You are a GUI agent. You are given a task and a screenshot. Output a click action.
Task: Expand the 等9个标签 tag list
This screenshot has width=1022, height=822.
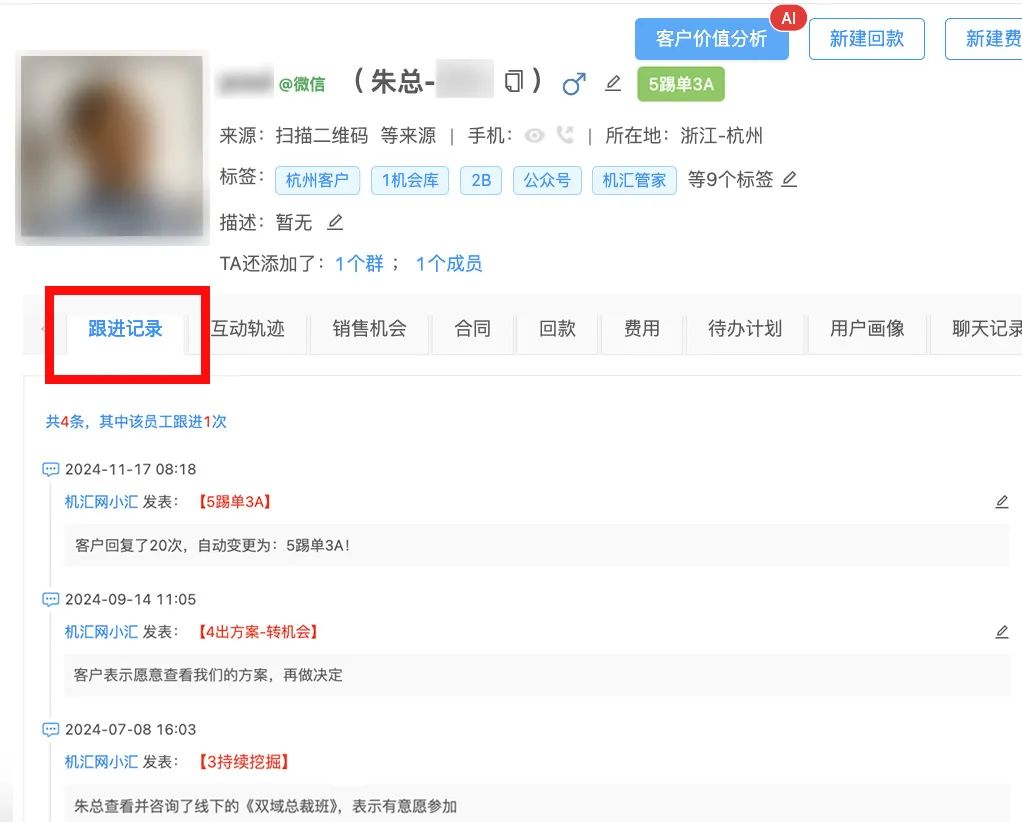(x=730, y=180)
